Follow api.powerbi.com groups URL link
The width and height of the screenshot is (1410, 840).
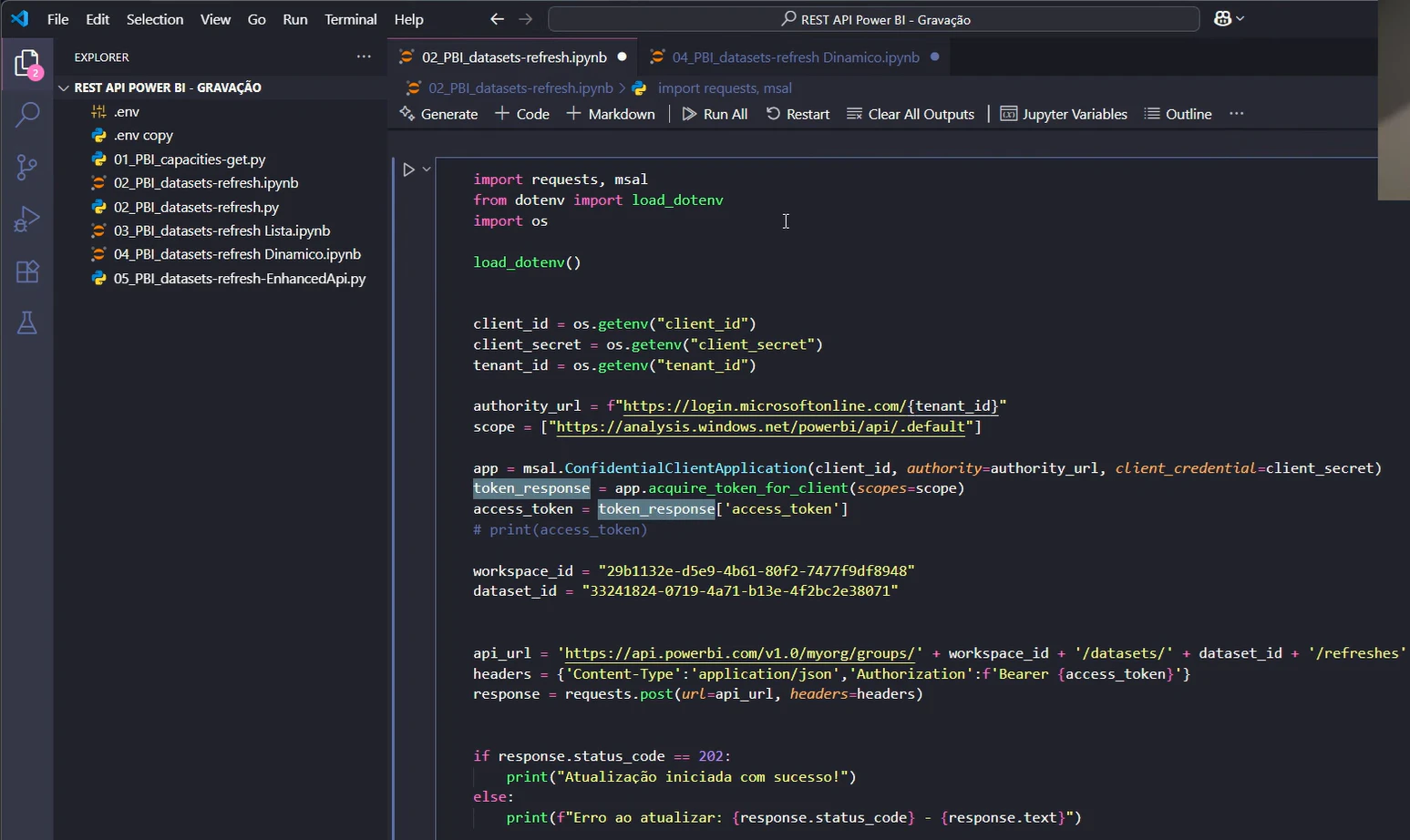point(739,653)
